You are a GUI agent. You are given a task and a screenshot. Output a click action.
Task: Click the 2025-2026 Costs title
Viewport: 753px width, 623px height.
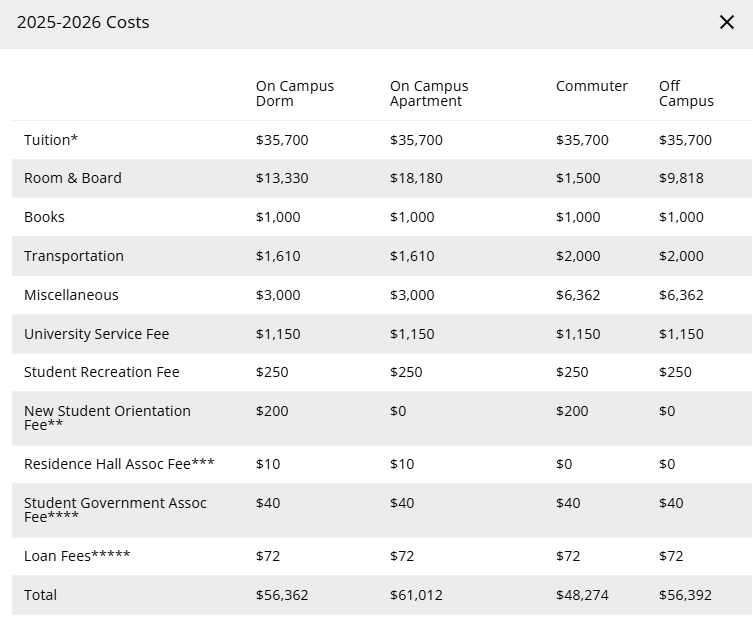(x=83, y=22)
